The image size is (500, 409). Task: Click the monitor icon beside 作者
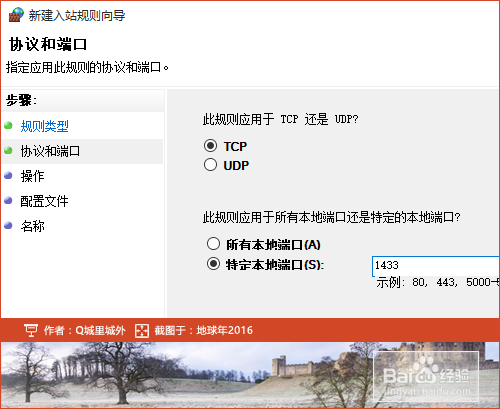[31, 330]
